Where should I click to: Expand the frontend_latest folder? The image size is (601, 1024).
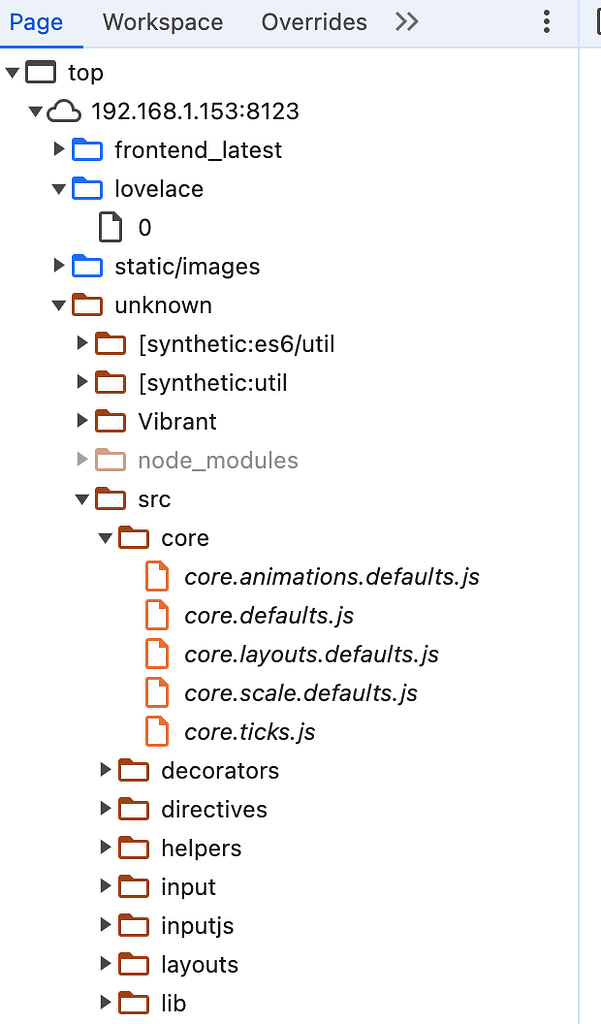pos(58,150)
